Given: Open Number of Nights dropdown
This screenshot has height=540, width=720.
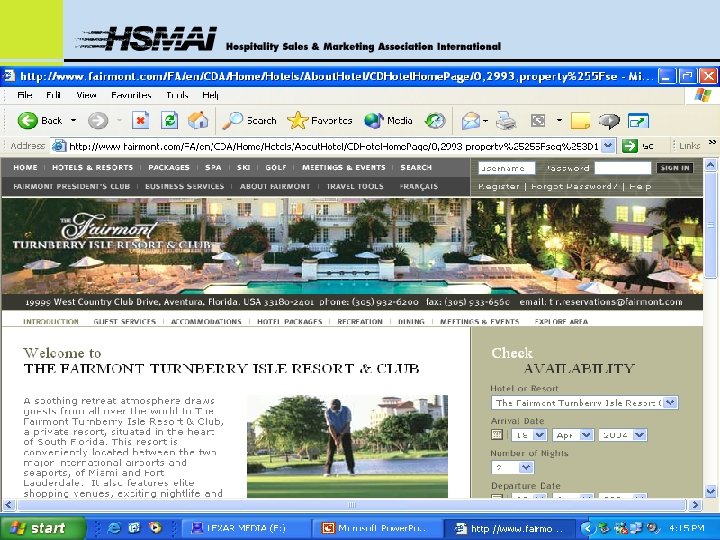Looking at the screenshot, I should (x=512, y=467).
